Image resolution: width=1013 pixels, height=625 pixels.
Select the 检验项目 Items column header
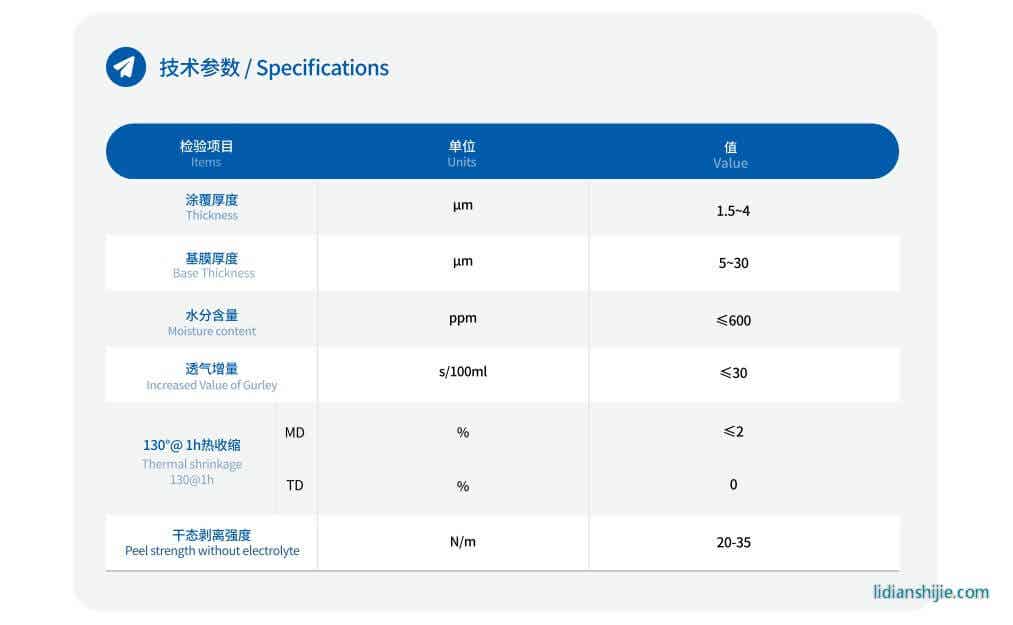tap(206, 151)
